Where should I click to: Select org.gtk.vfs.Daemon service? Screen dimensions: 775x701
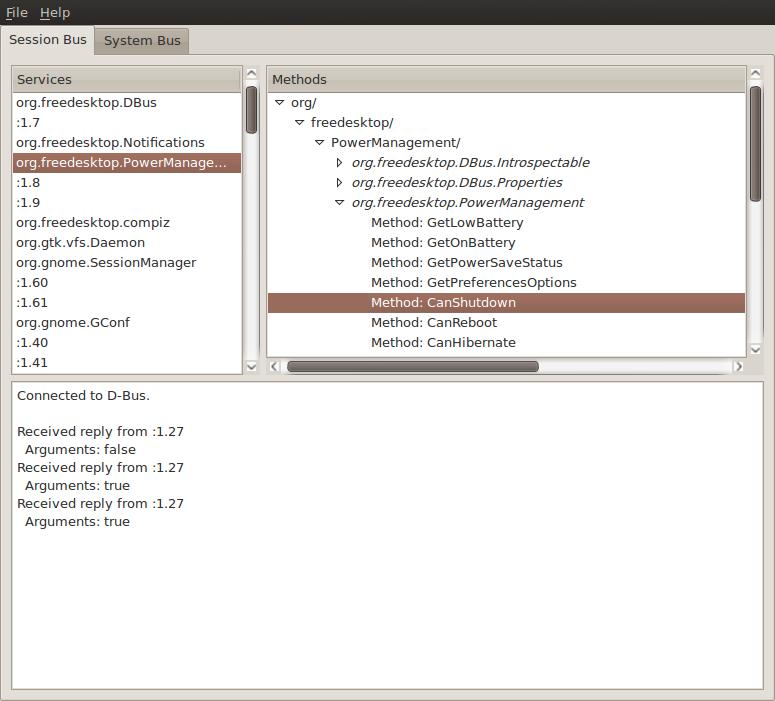point(80,242)
